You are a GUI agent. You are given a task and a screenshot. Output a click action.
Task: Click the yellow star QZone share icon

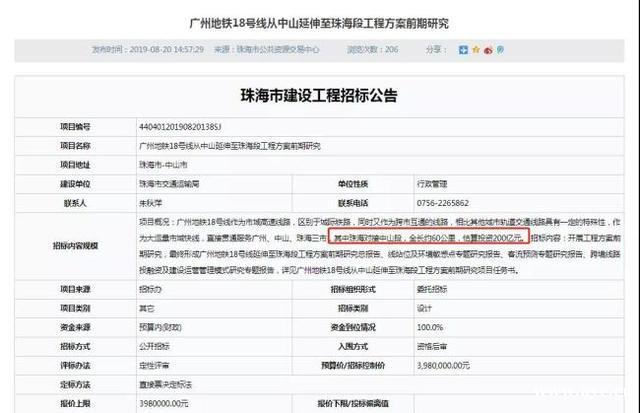[x=476, y=50]
